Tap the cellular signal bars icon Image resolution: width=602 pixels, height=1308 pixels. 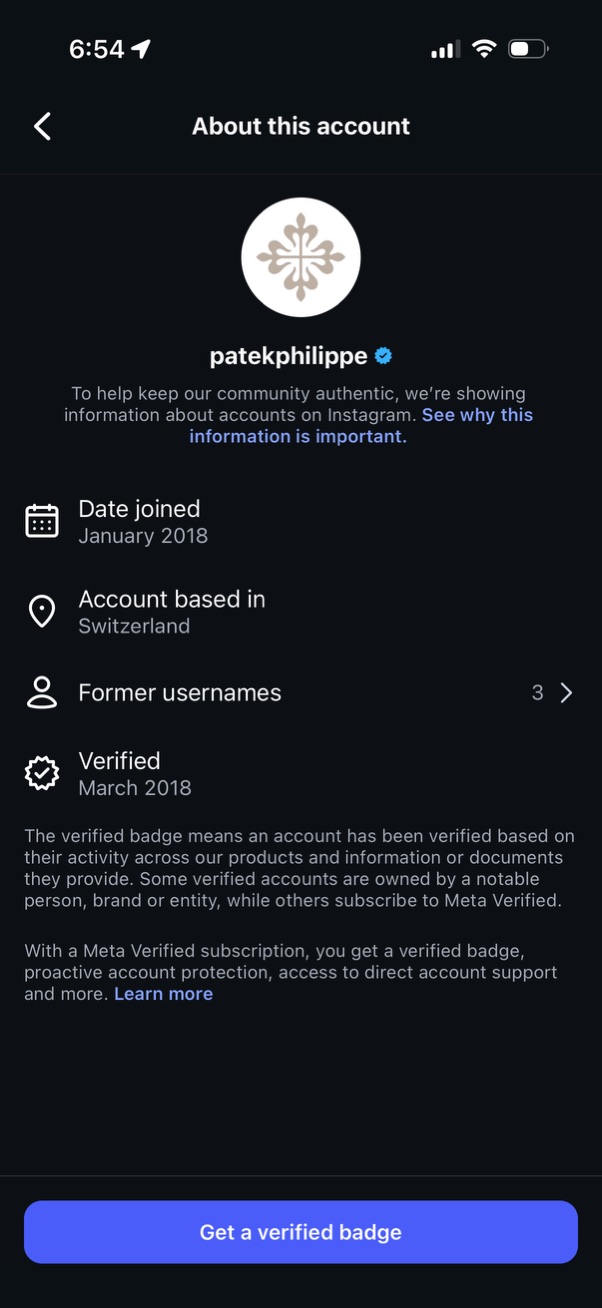click(445, 49)
